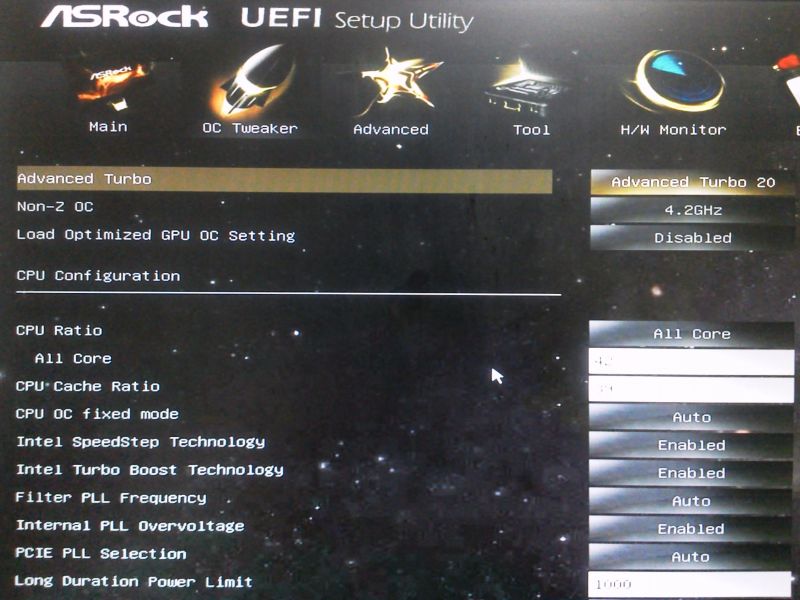
Task: Select the OC Tweaker tab label
Action: [250, 128]
